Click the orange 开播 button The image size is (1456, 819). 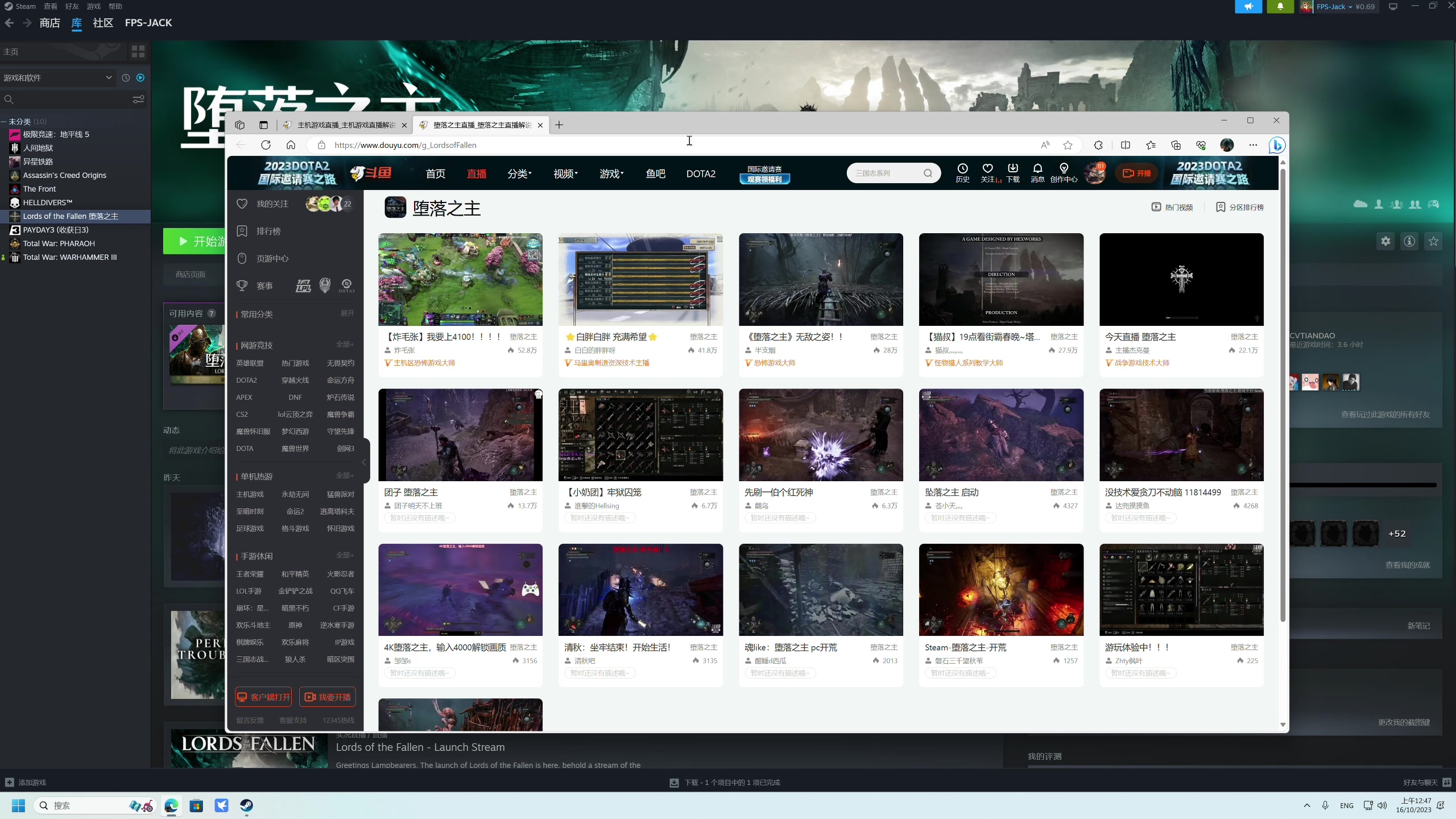pos(1137,173)
